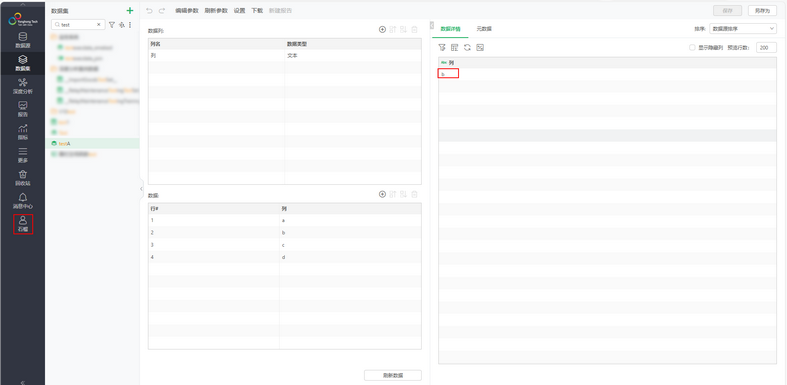Open the filter icon in data detail toolbar
Image resolution: width=787 pixels, height=385 pixels.
442,47
